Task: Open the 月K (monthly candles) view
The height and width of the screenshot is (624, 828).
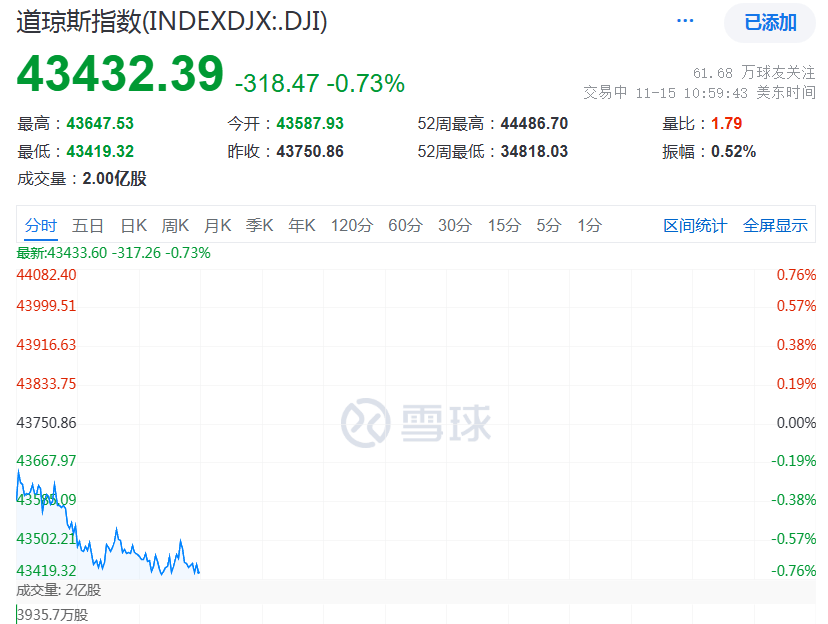Action: tap(217, 226)
